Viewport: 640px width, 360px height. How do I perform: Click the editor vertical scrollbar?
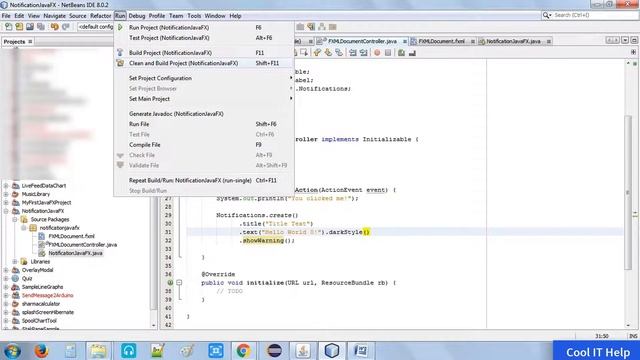pos(628,192)
